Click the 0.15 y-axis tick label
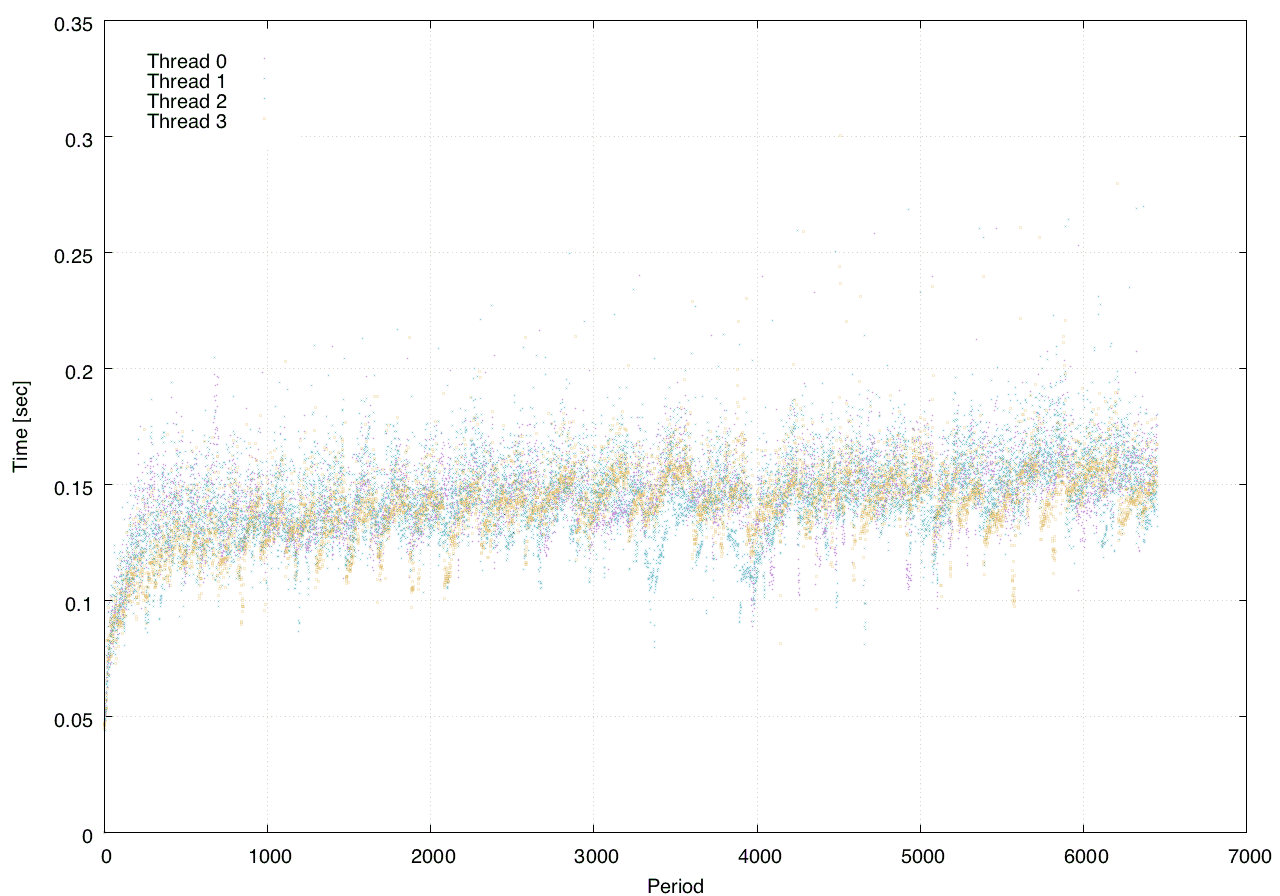 click(x=72, y=486)
